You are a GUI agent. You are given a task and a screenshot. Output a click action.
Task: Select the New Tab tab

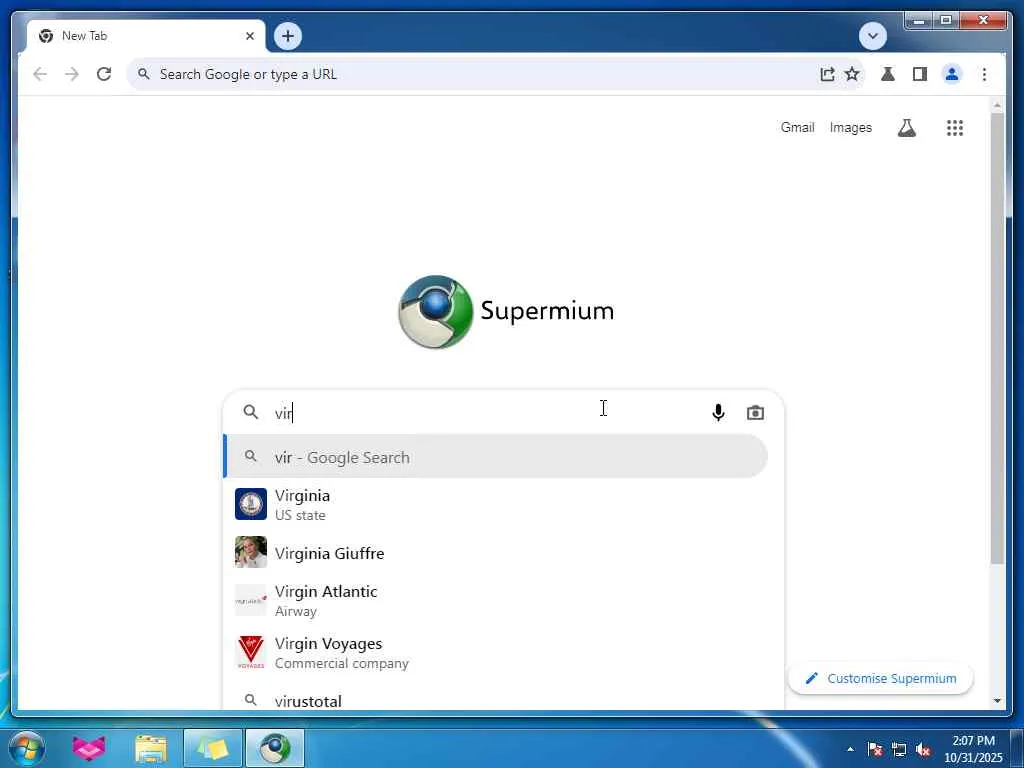146,36
